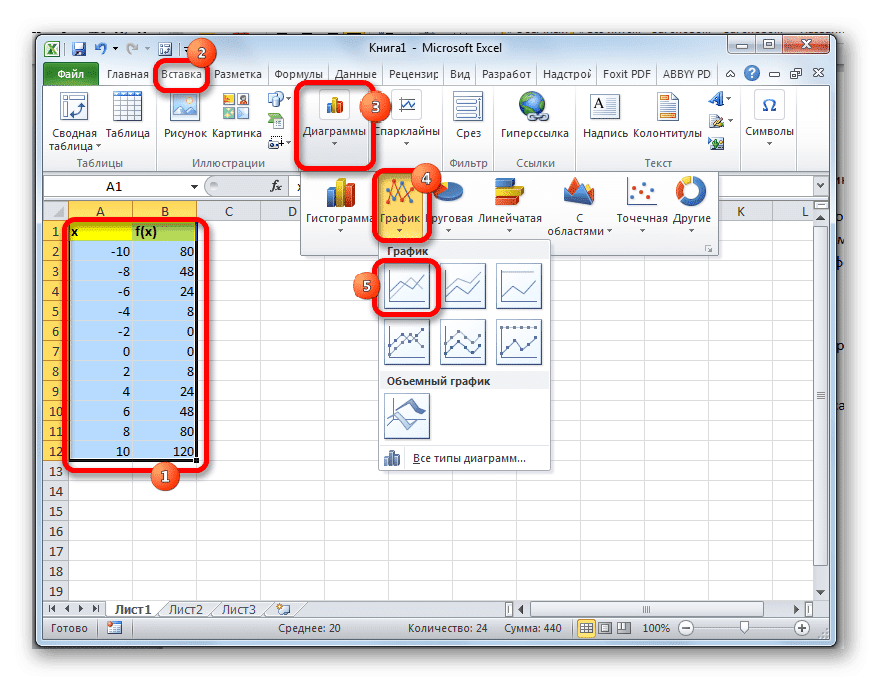876x681 pixels.
Task: Click the Redo arrow icon
Action: point(132,49)
